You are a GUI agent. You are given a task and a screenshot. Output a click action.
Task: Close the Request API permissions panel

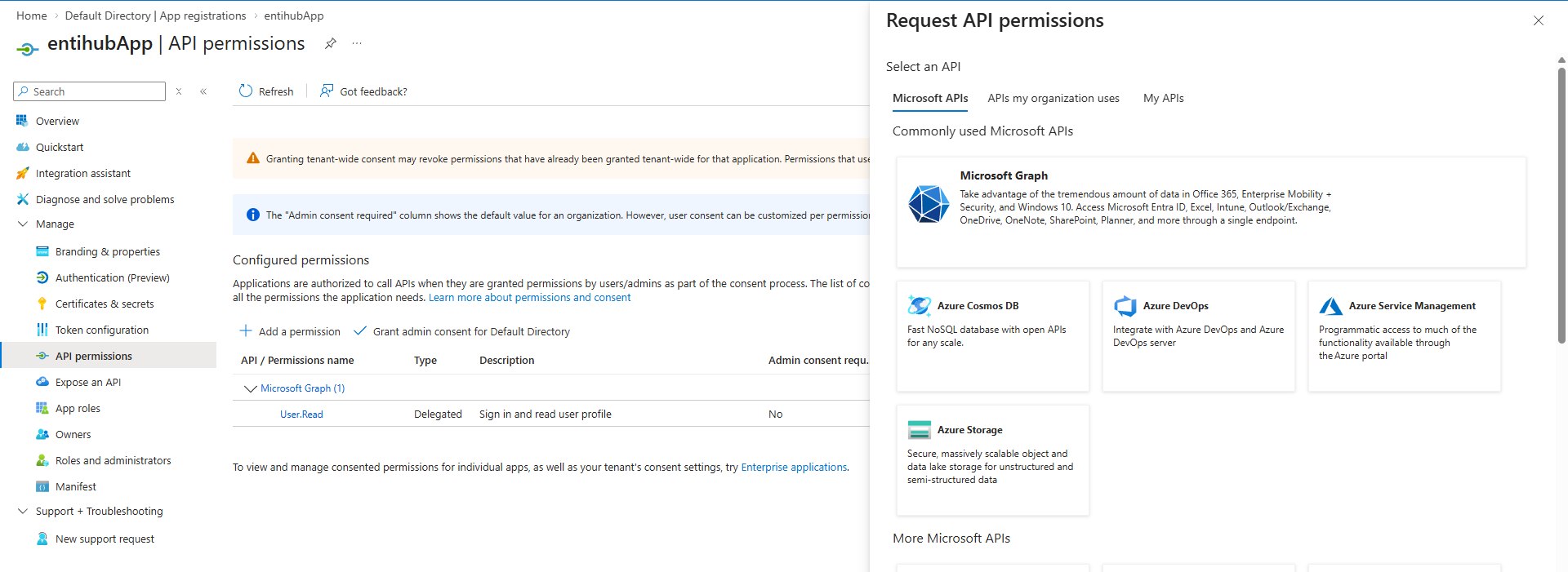(x=1539, y=20)
